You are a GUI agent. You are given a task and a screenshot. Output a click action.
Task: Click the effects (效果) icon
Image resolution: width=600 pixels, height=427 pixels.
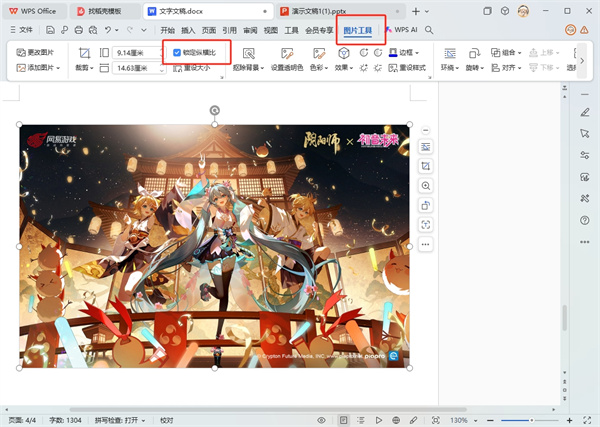344,54
